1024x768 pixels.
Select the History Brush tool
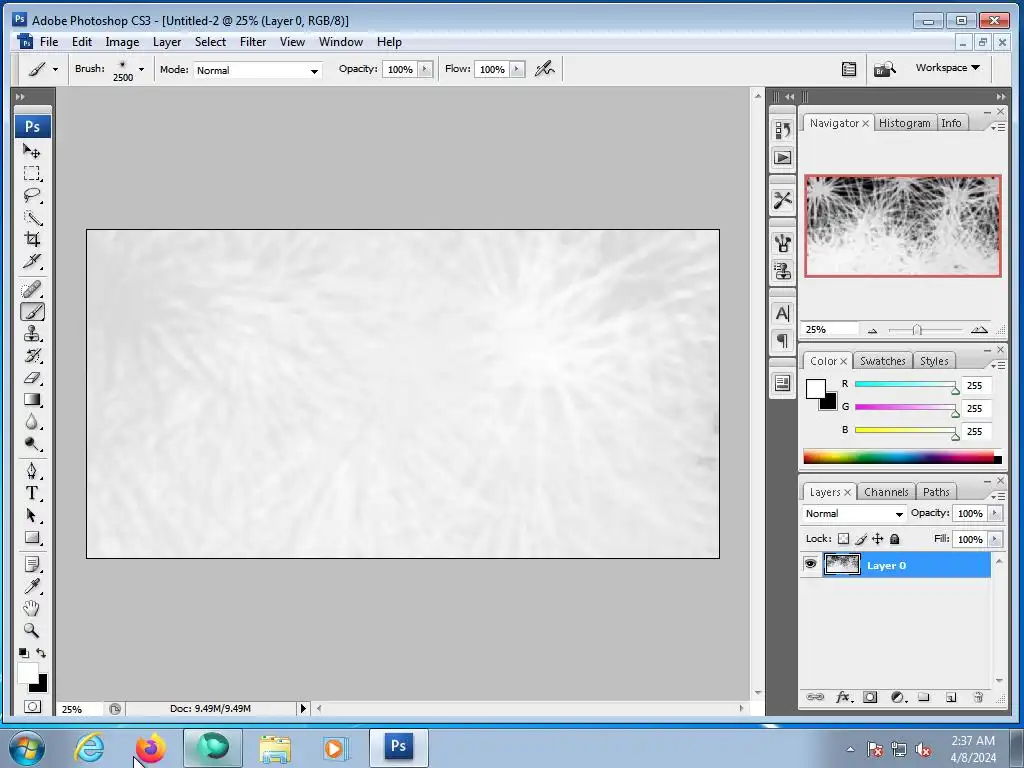coord(32,356)
